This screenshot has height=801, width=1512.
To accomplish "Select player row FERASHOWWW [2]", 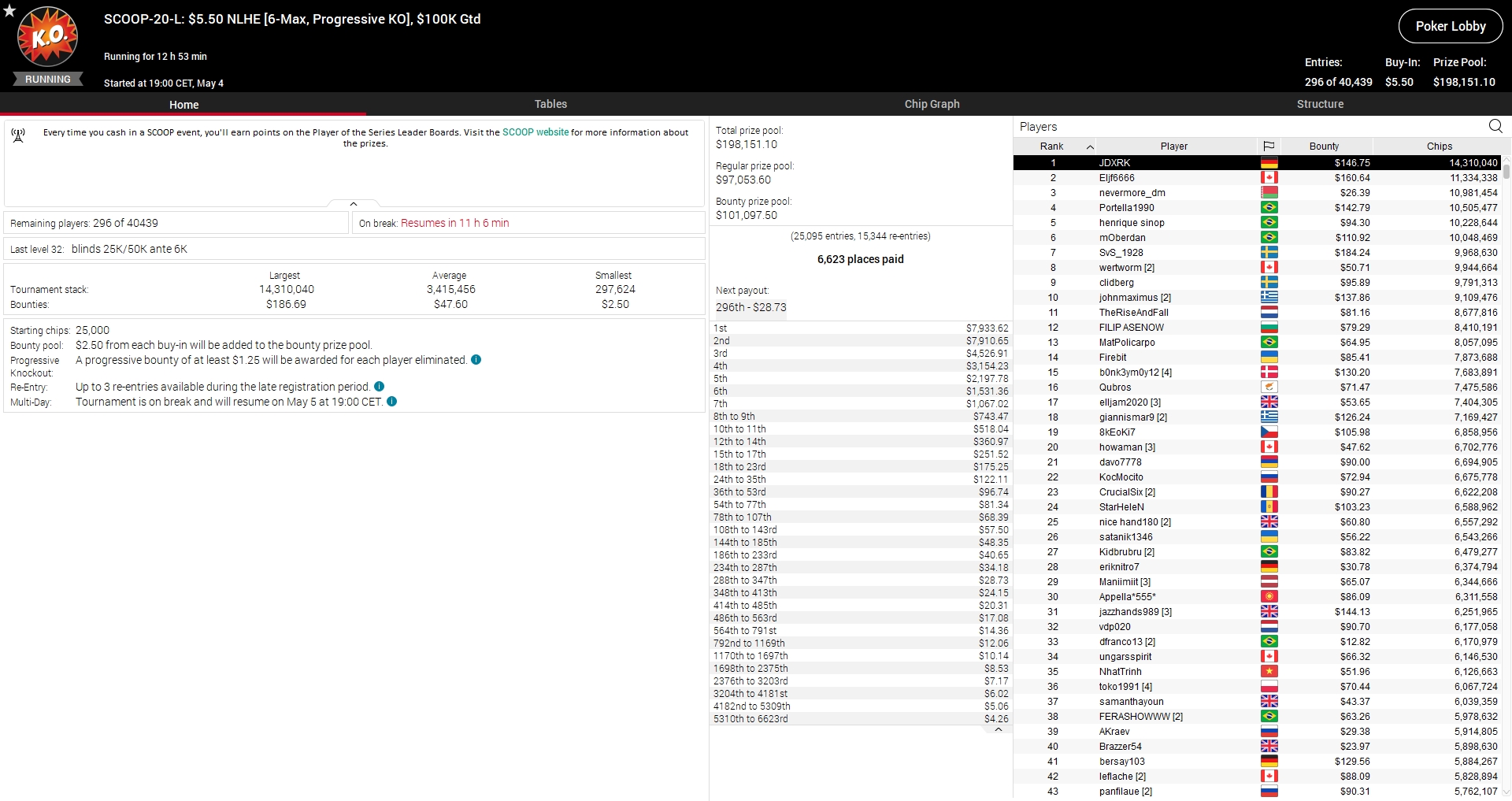I will pyautogui.click(x=1257, y=717).
